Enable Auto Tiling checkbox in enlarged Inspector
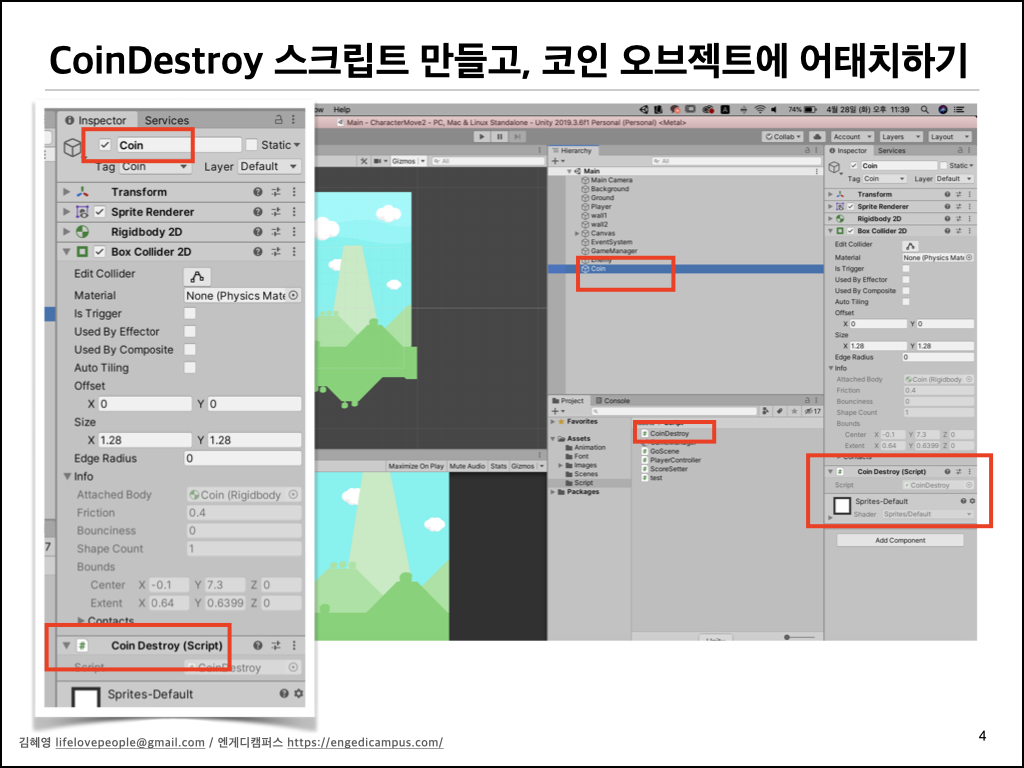 [x=190, y=368]
